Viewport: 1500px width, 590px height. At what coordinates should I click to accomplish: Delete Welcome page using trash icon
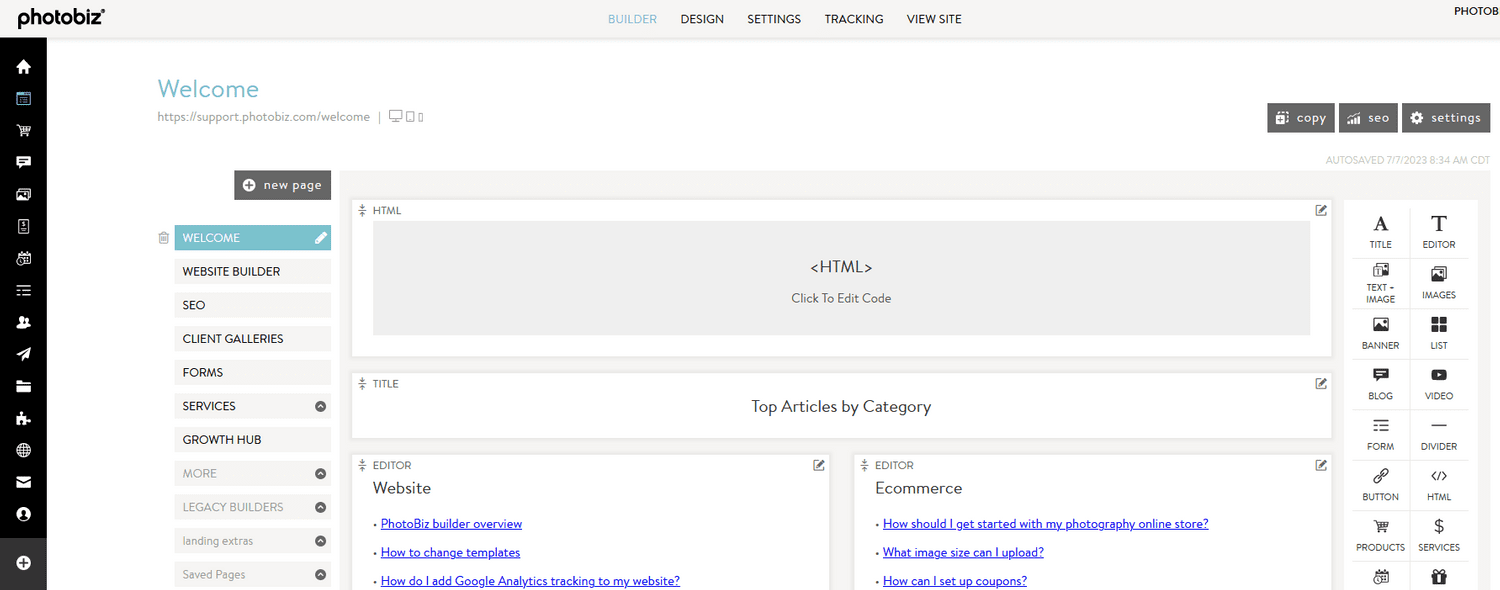pyautogui.click(x=164, y=238)
